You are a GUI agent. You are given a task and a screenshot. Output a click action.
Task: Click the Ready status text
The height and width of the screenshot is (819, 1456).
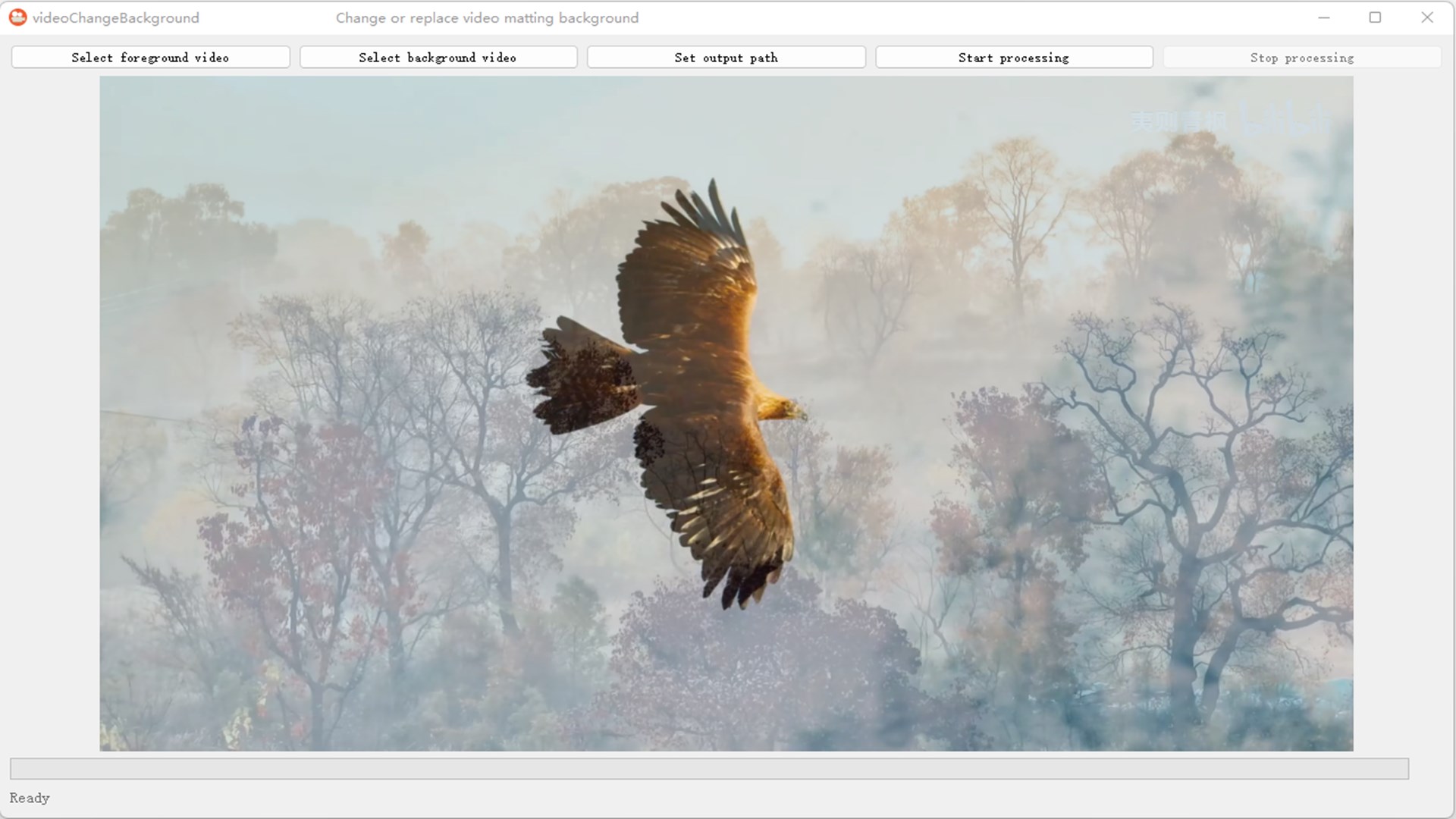click(x=30, y=798)
